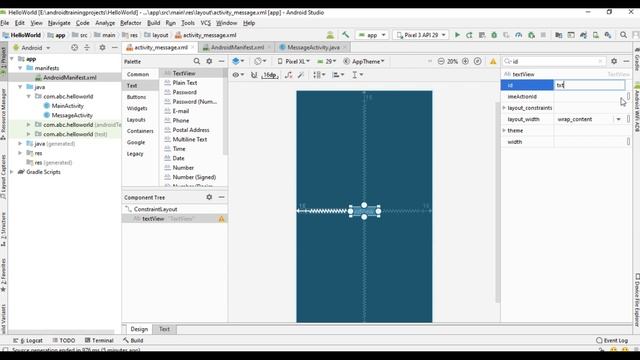Run the app with green play button
The width and height of the screenshot is (640, 360).
point(457,35)
